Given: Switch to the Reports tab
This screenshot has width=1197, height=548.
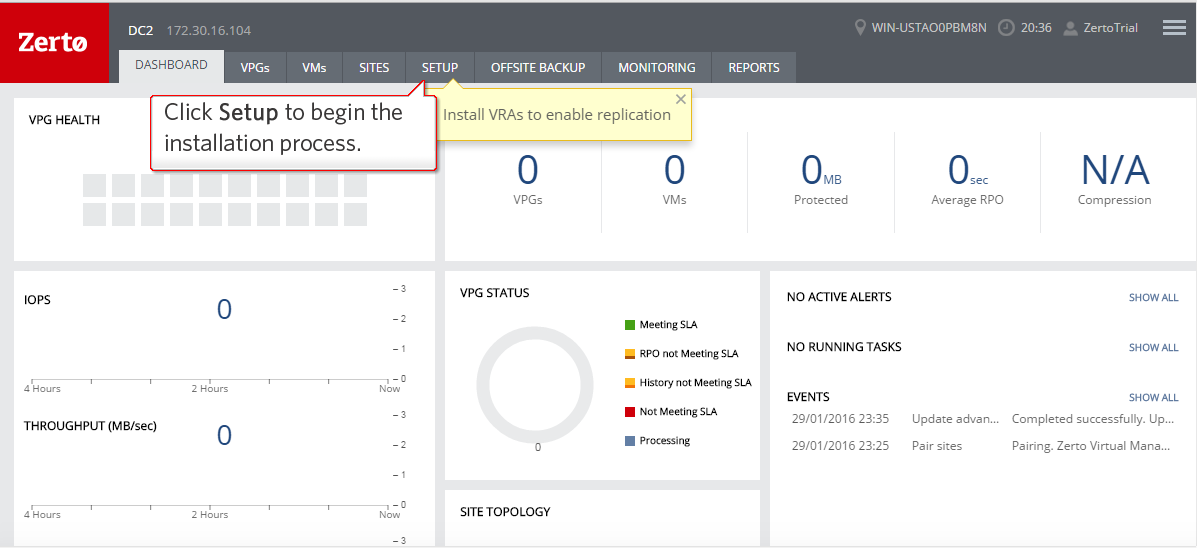Looking at the screenshot, I should (x=754, y=68).
